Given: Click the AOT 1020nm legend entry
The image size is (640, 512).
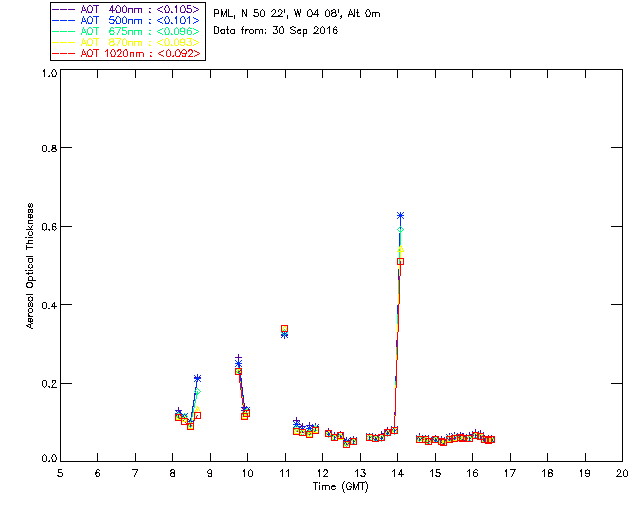Looking at the screenshot, I should (x=127, y=53).
